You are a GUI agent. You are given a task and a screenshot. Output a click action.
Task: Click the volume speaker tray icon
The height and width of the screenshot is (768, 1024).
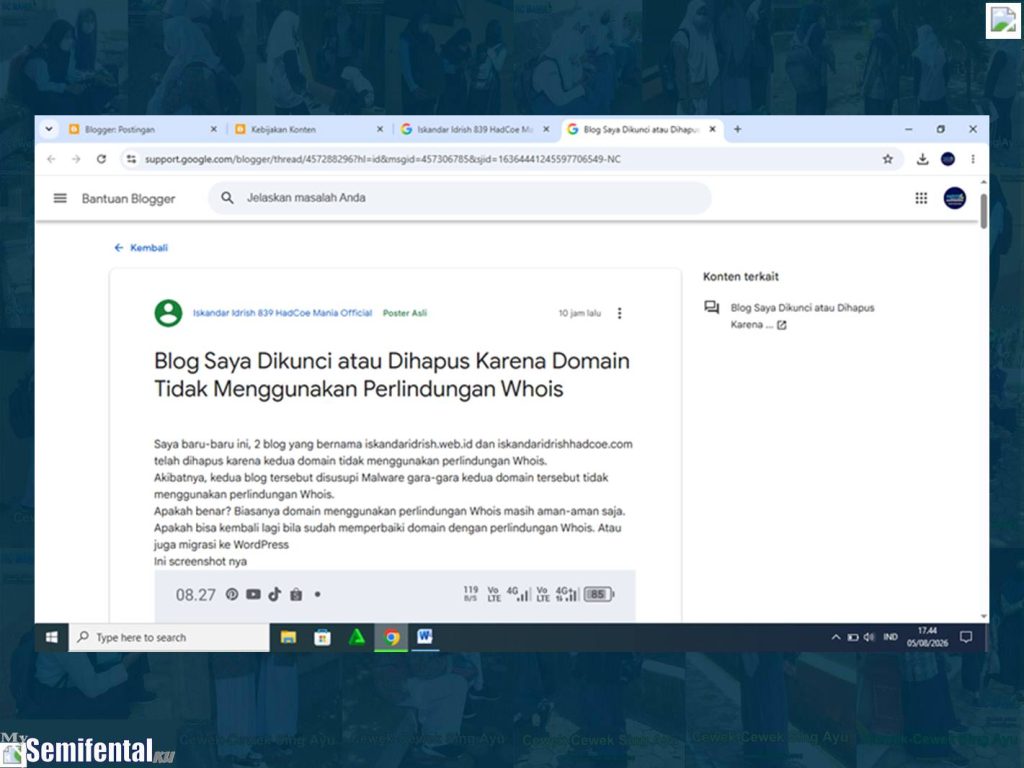(869, 637)
